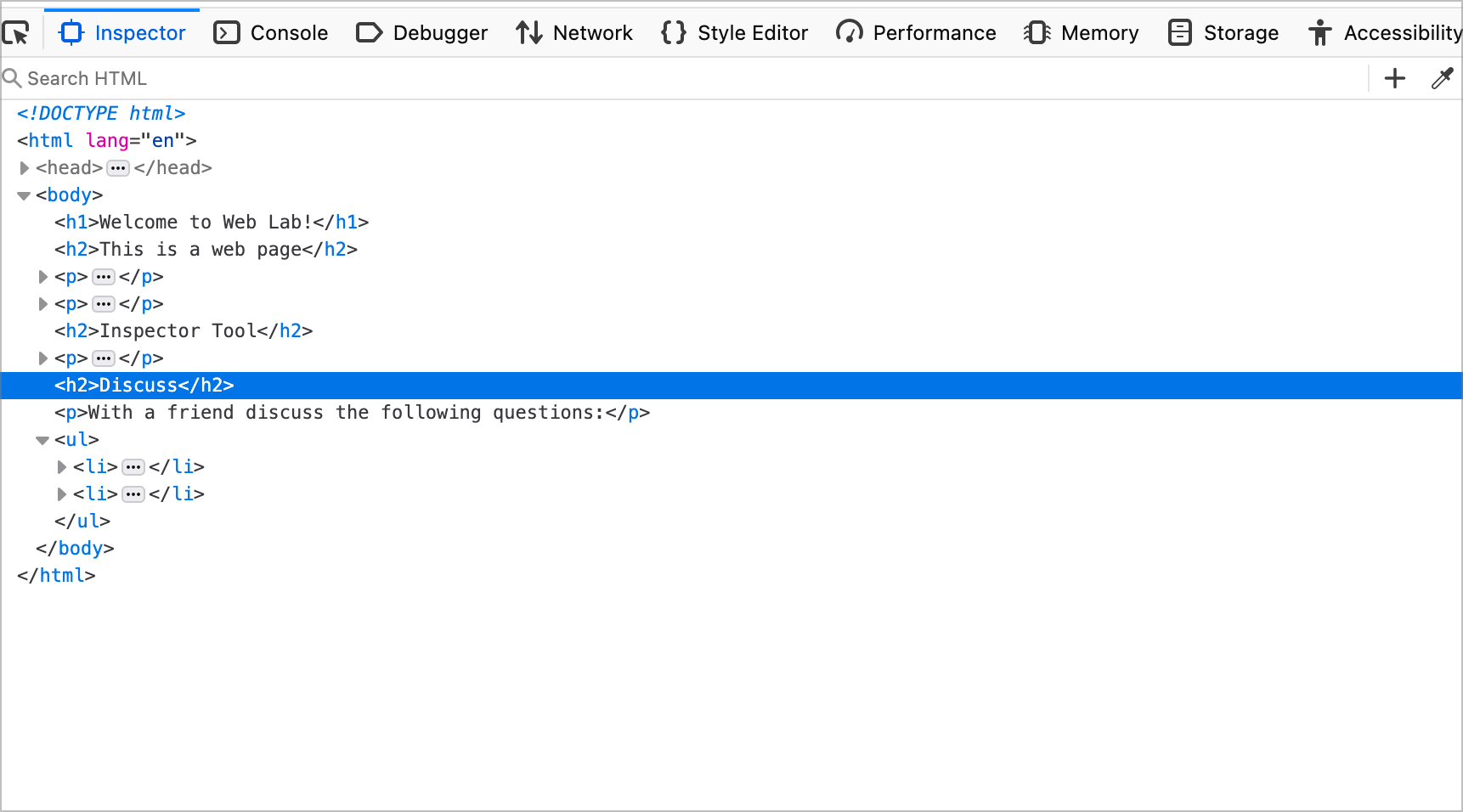The height and width of the screenshot is (812, 1463).
Task: Expand the second p element
Action: pyautogui.click(x=43, y=304)
